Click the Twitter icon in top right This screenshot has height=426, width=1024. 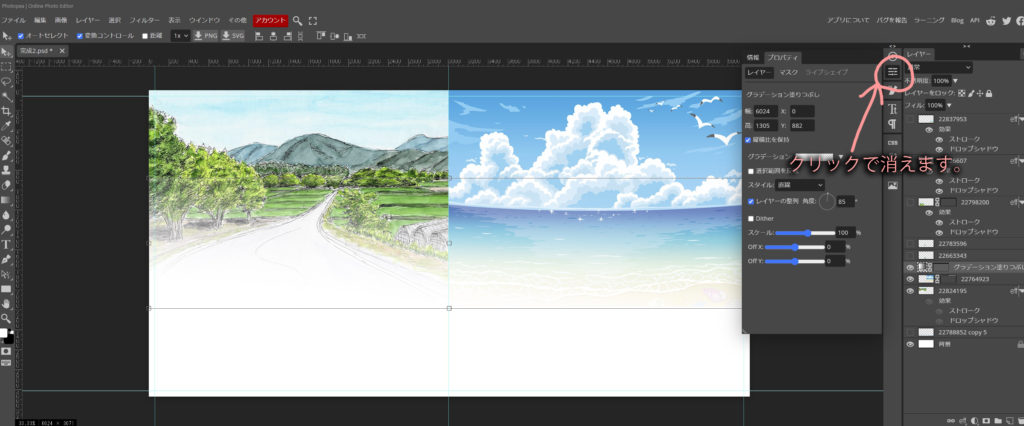[1003, 20]
